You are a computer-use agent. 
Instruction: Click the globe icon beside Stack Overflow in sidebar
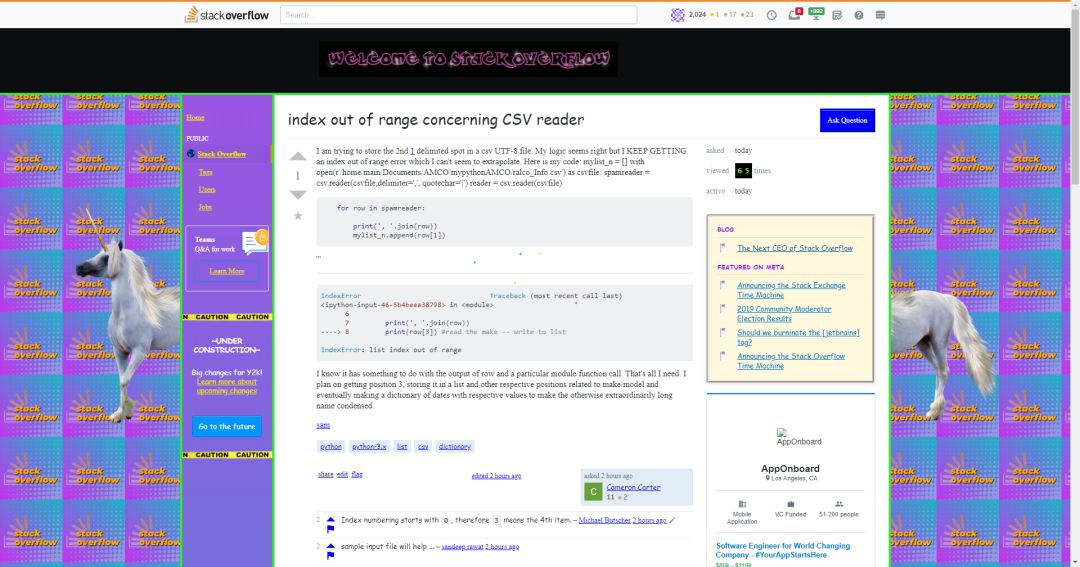point(191,154)
